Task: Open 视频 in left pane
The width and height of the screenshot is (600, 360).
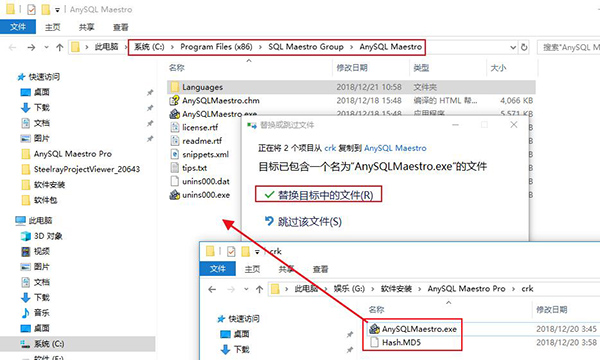Action: pyautogui.click(x=35, y=251)
